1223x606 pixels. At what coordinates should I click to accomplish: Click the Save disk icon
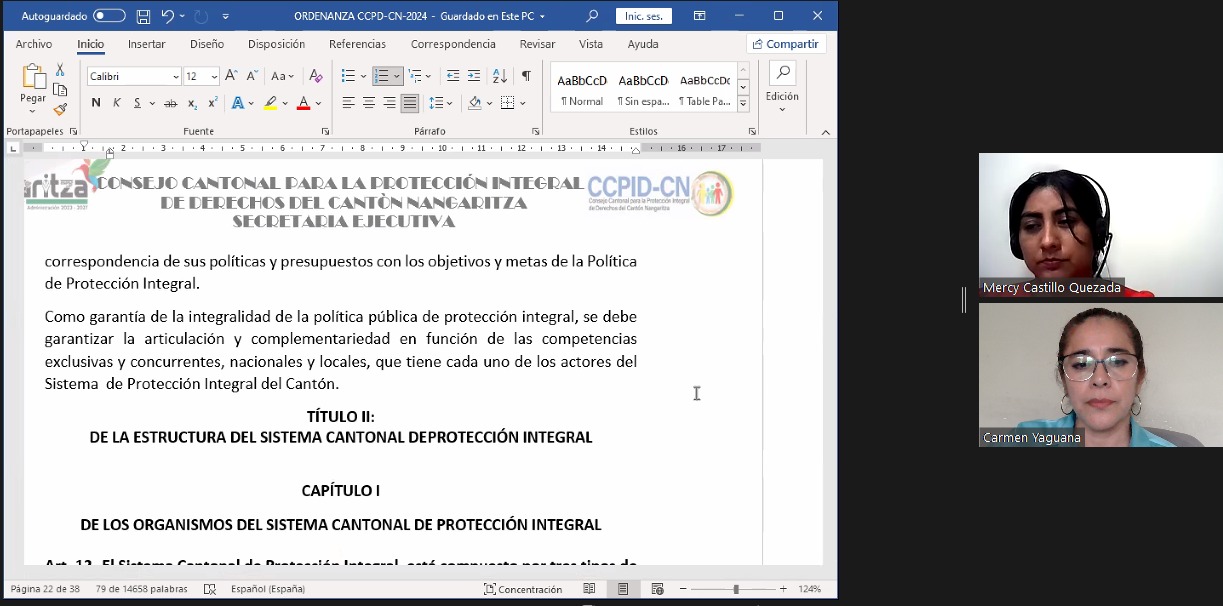click(x=143, y=16)
